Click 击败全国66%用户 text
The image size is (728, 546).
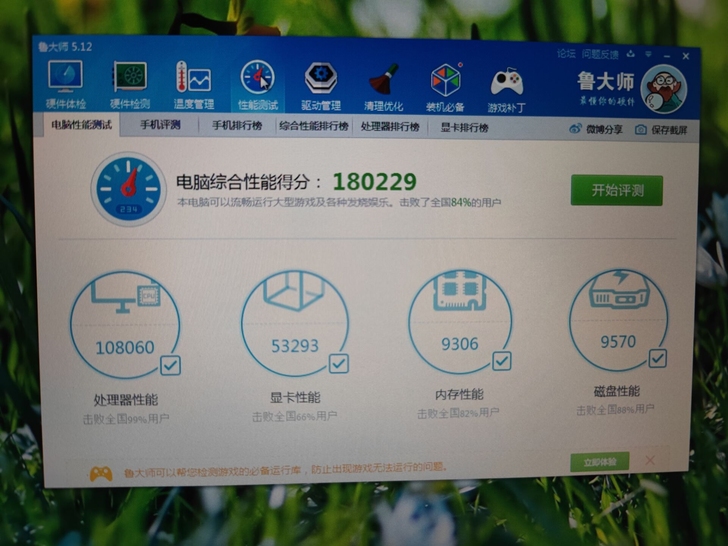coord(295,416)
